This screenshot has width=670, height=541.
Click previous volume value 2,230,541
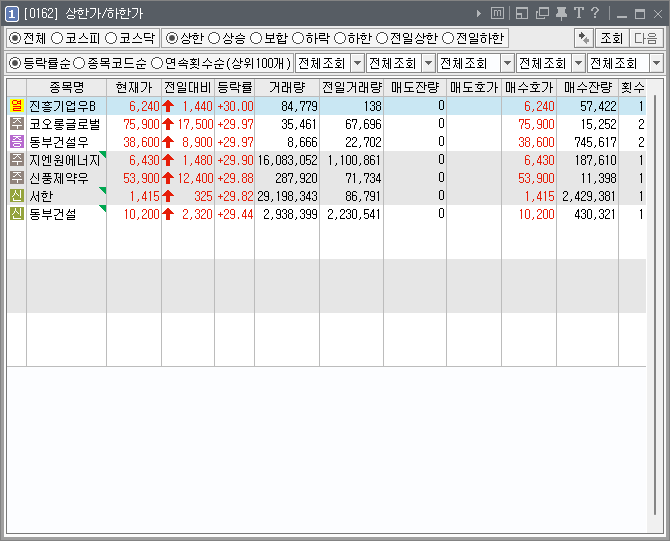click(354, 214)
